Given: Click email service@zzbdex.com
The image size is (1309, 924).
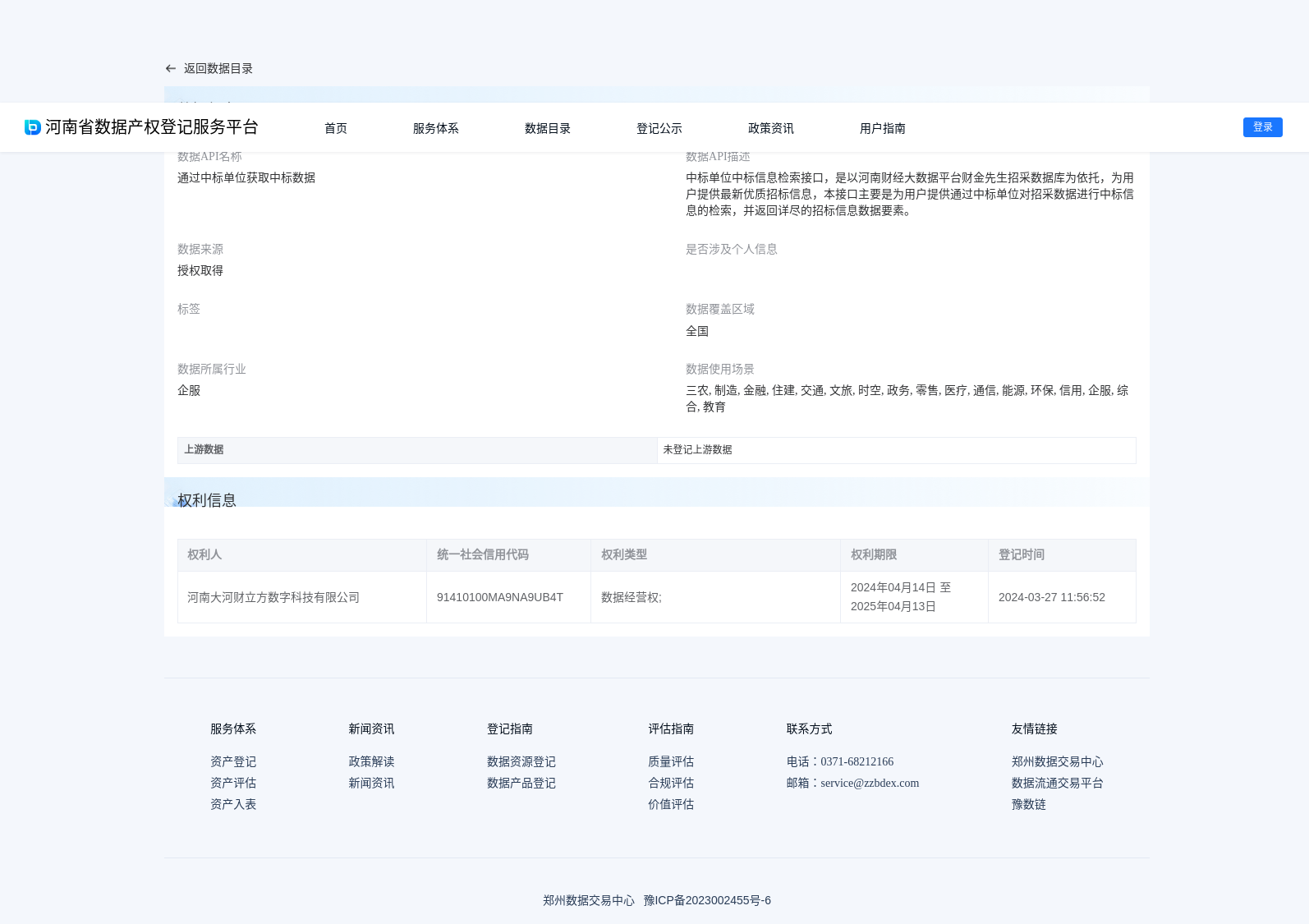Looking at the screenshot, I should pyautogui.click(x=870, y=784).
